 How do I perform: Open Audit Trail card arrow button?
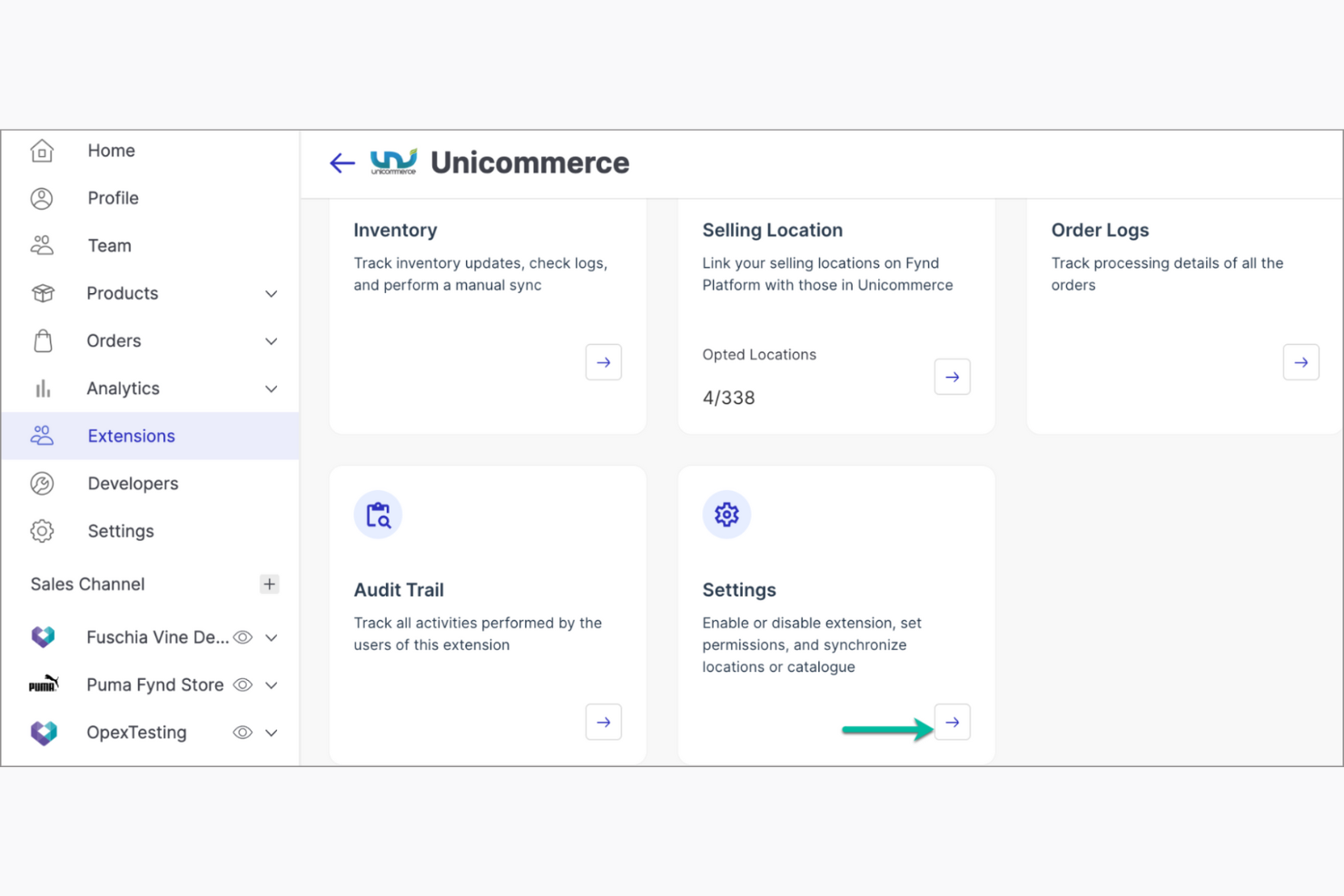pyautogui.click(x=604, y=723)
